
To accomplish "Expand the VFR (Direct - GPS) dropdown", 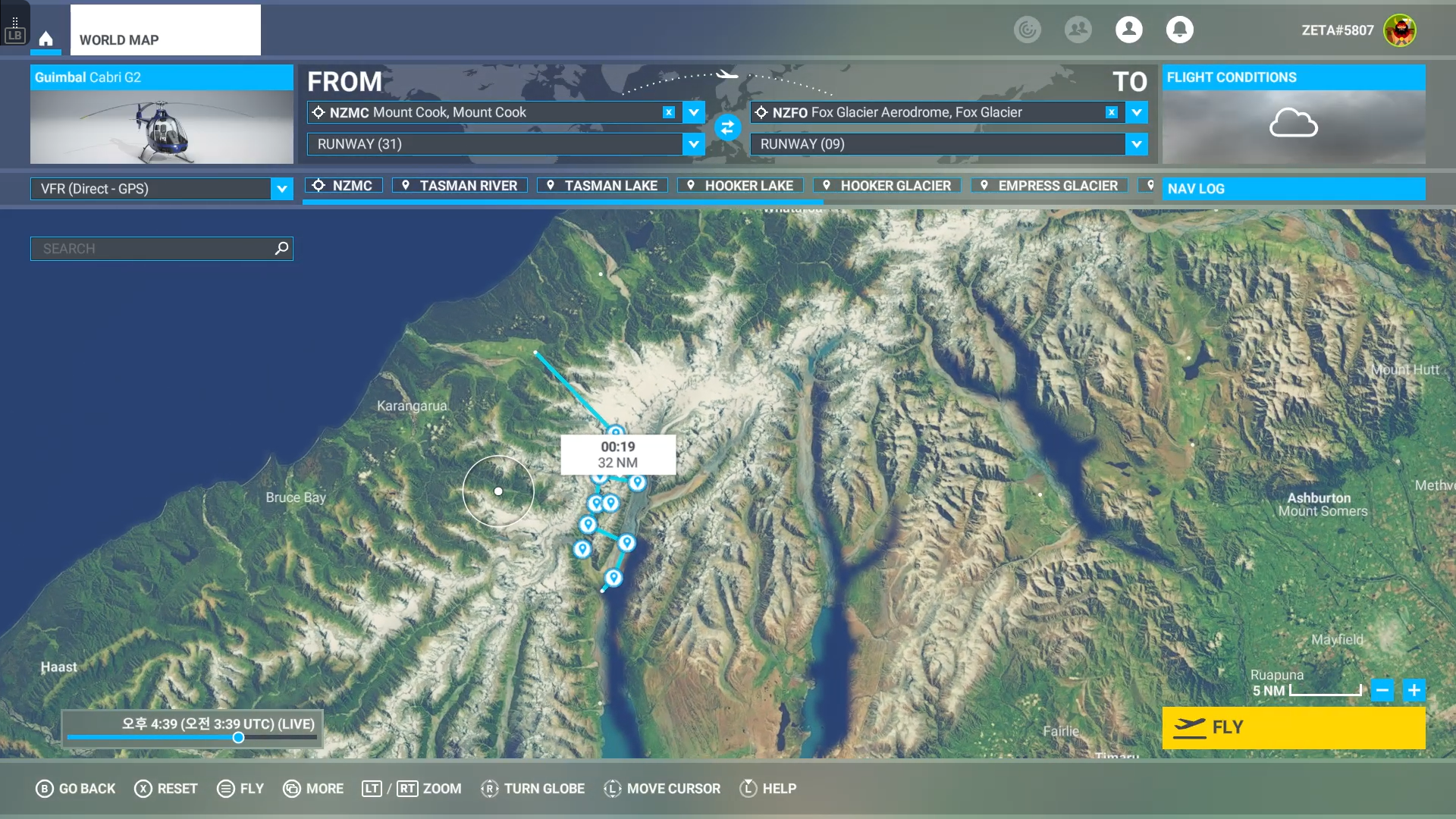I will pyautogui.click(x=281, y=189).
